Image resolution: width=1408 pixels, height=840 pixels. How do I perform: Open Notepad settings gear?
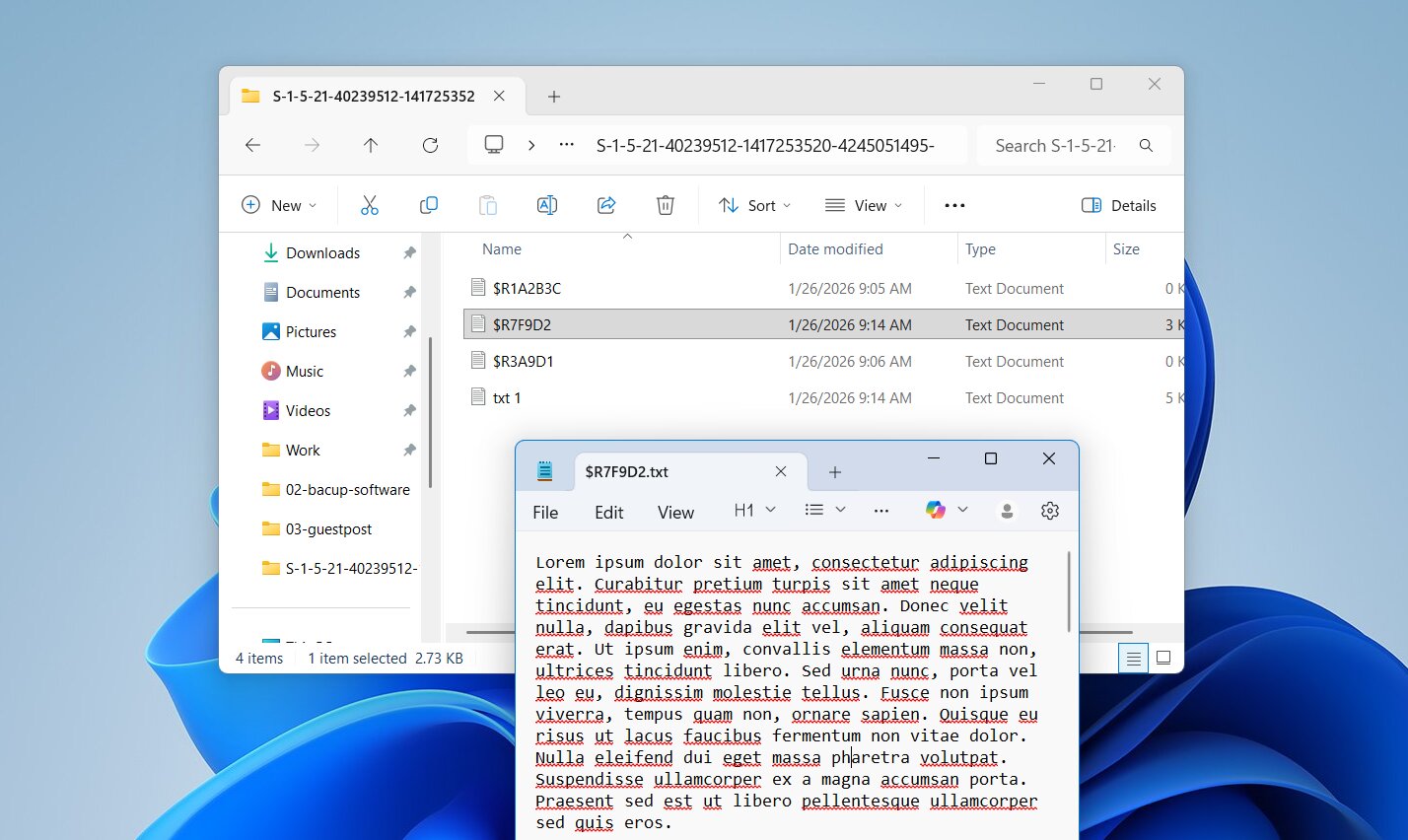(x=1049, y=511)
